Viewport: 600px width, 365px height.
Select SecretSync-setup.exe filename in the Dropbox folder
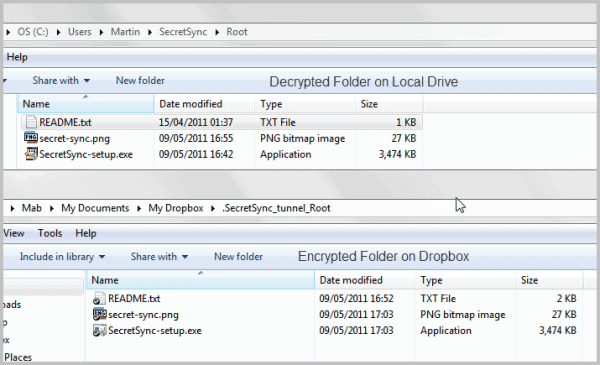pos(155,331)
